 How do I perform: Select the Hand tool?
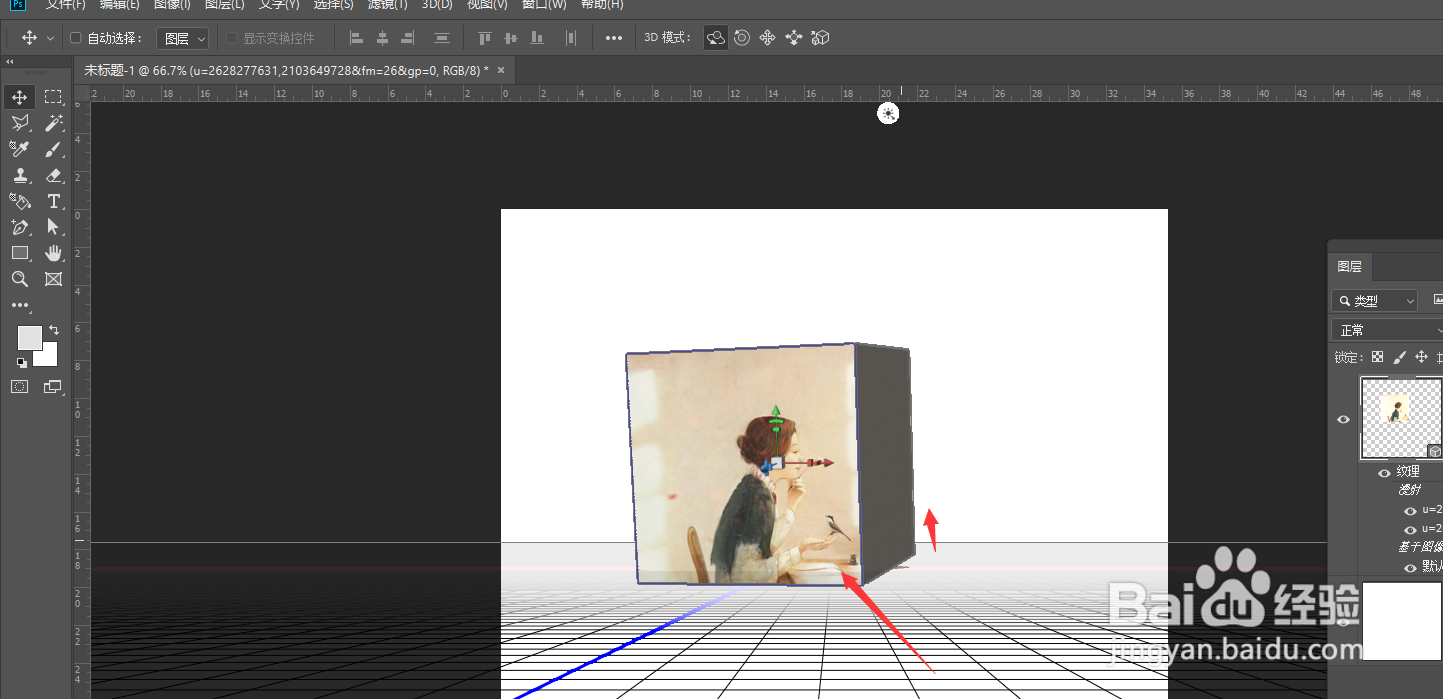tap(53, 253)
